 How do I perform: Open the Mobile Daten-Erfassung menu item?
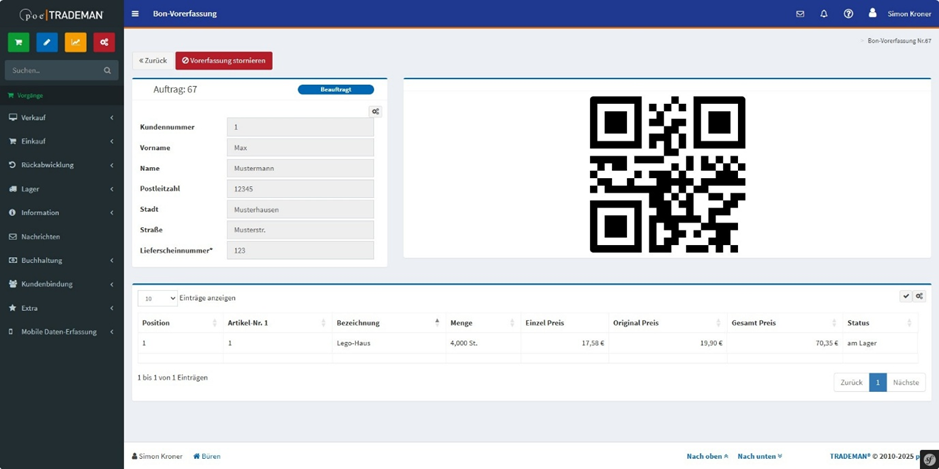point(62,332)
